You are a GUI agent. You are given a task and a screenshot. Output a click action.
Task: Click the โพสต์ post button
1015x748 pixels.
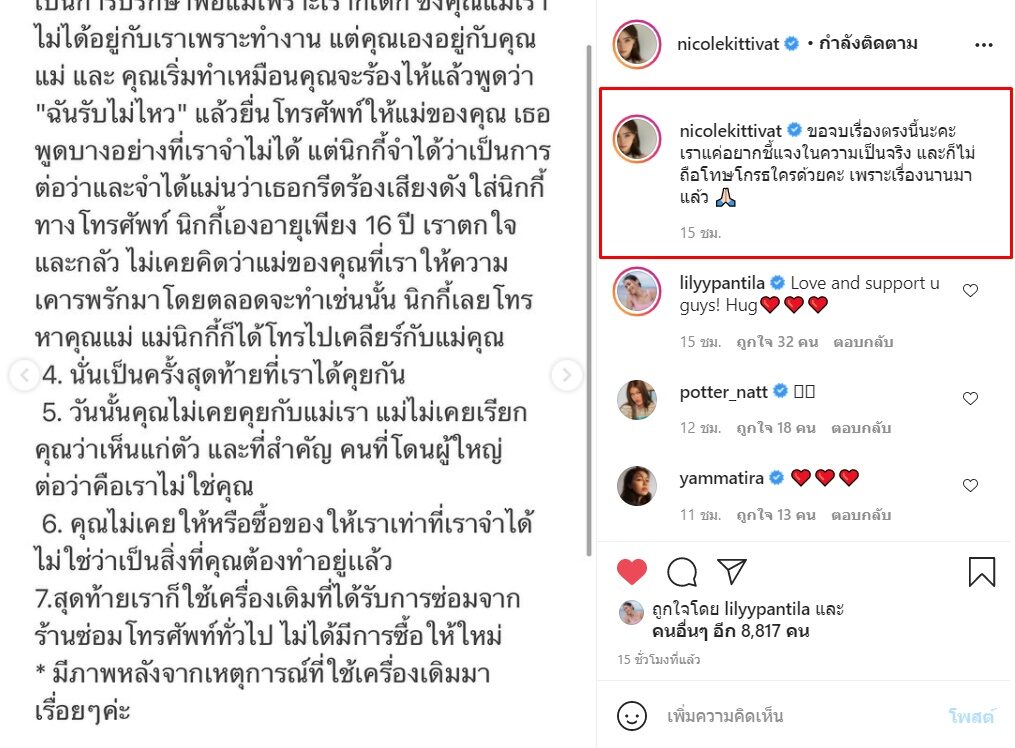point(970,716)
